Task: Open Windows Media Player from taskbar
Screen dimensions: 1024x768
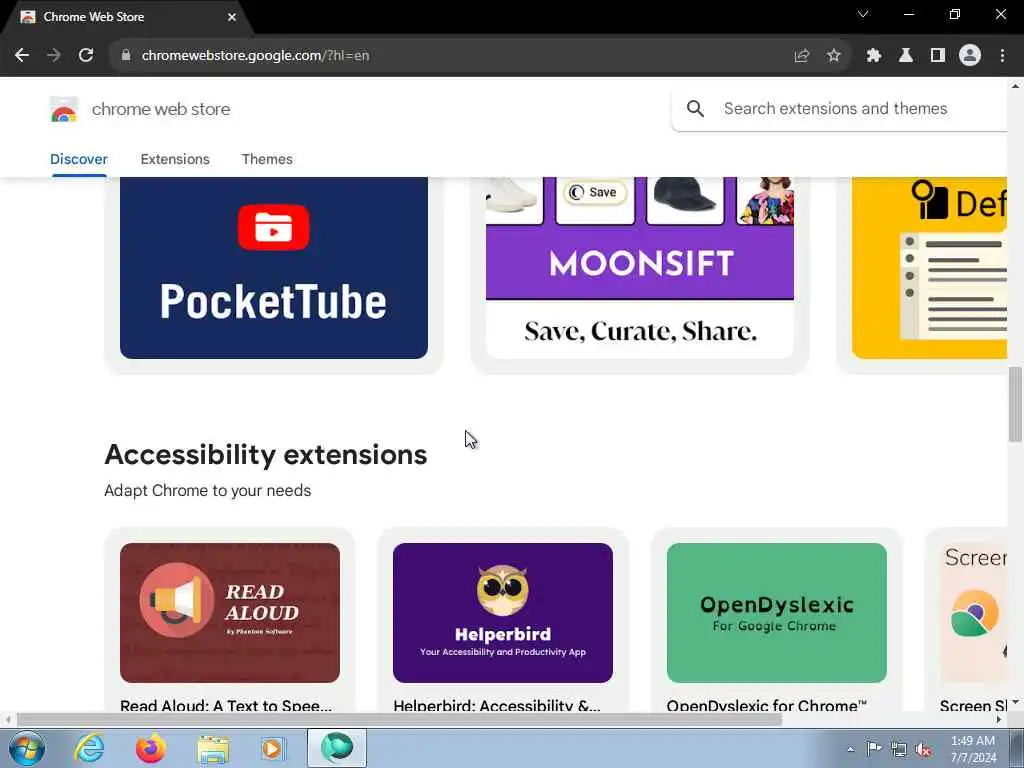Action: [274, 748]
